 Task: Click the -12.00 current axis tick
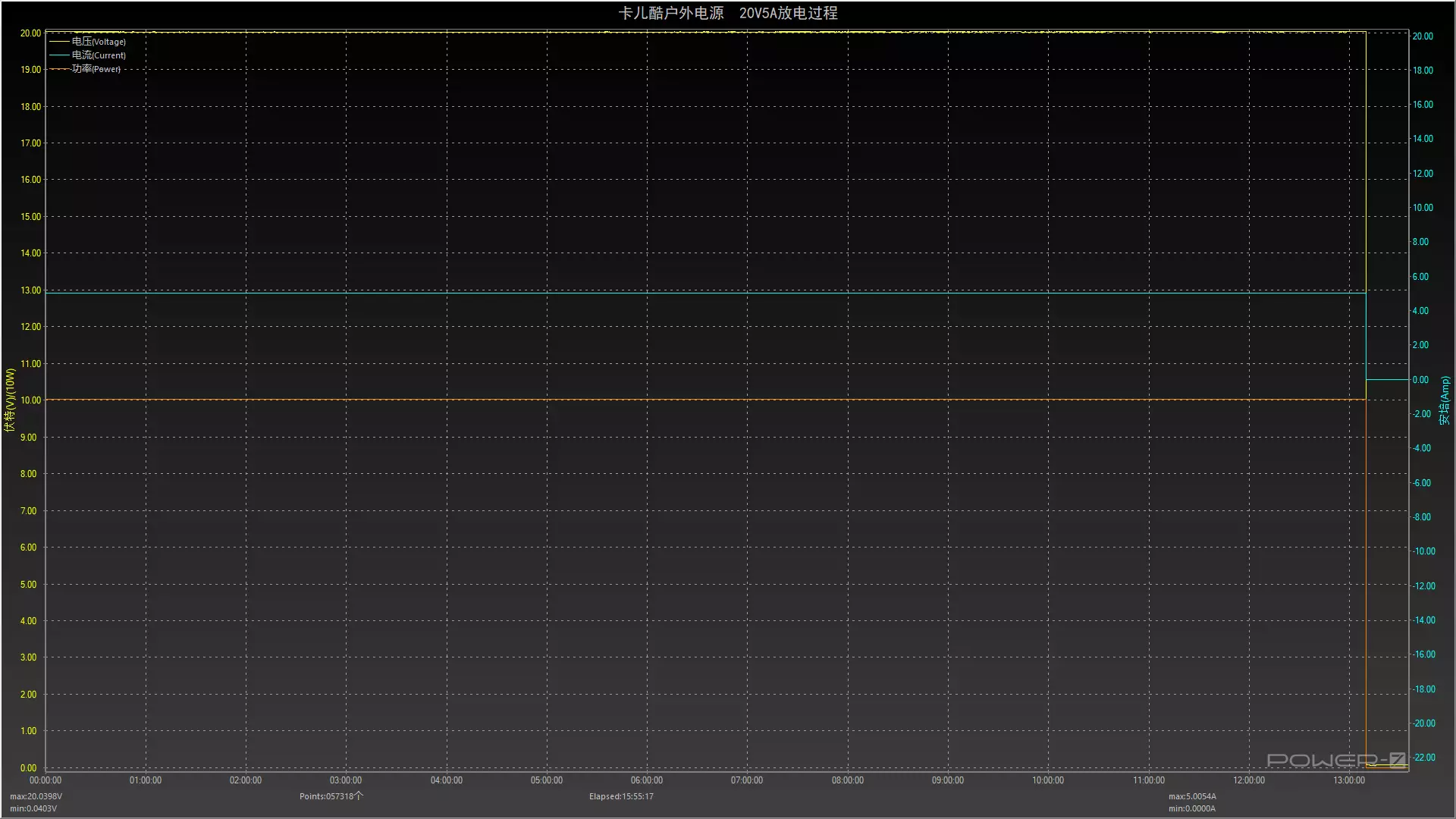[x=1423, y=586]
